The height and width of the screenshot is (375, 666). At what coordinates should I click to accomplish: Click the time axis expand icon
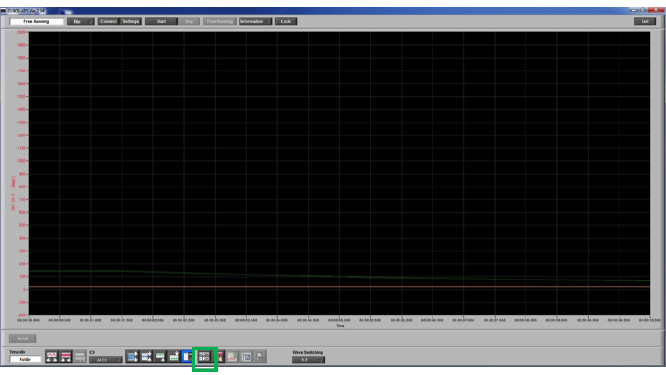51,357
